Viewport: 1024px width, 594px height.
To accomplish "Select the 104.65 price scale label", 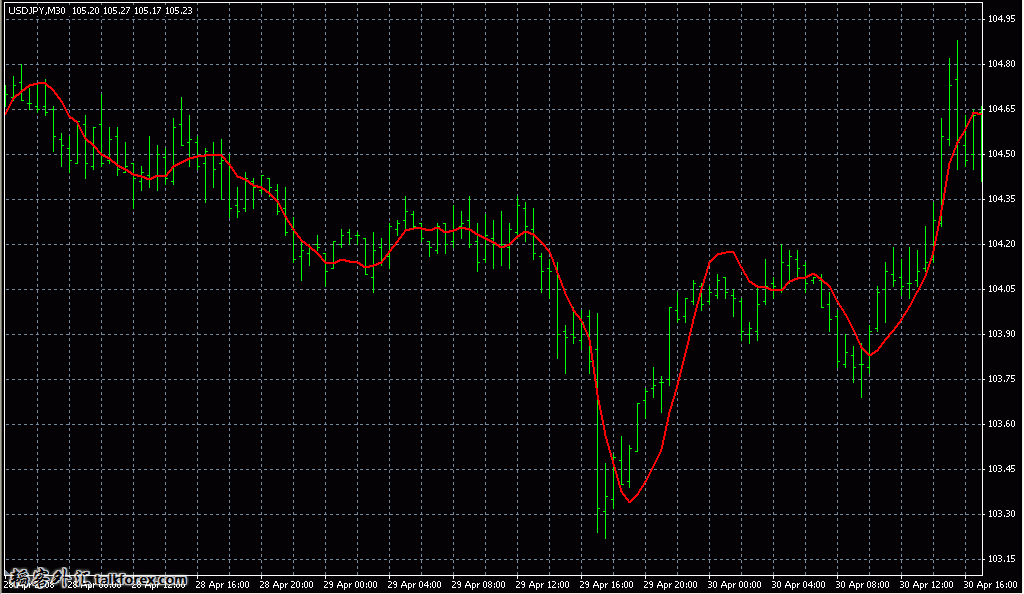I will pyautogui.click(x=1002, y=109).
